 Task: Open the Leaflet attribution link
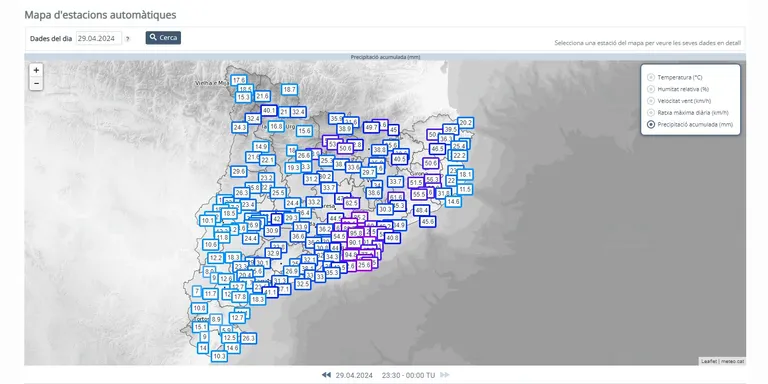709,361
